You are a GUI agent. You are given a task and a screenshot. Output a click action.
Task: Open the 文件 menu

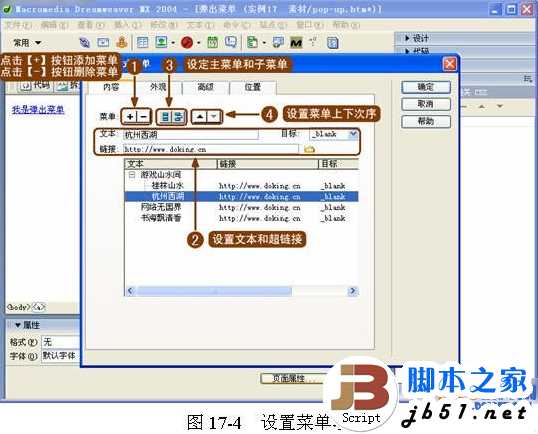point(19,25)
